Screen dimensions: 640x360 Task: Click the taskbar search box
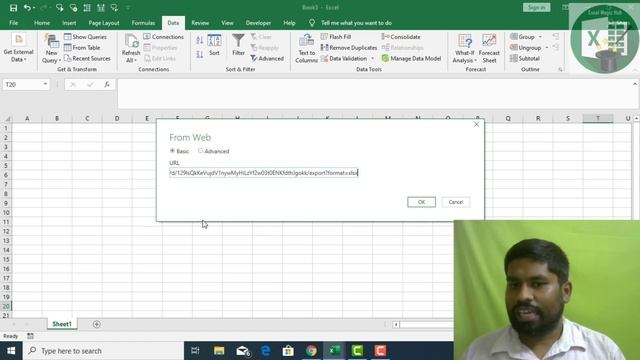coord(104,351)
